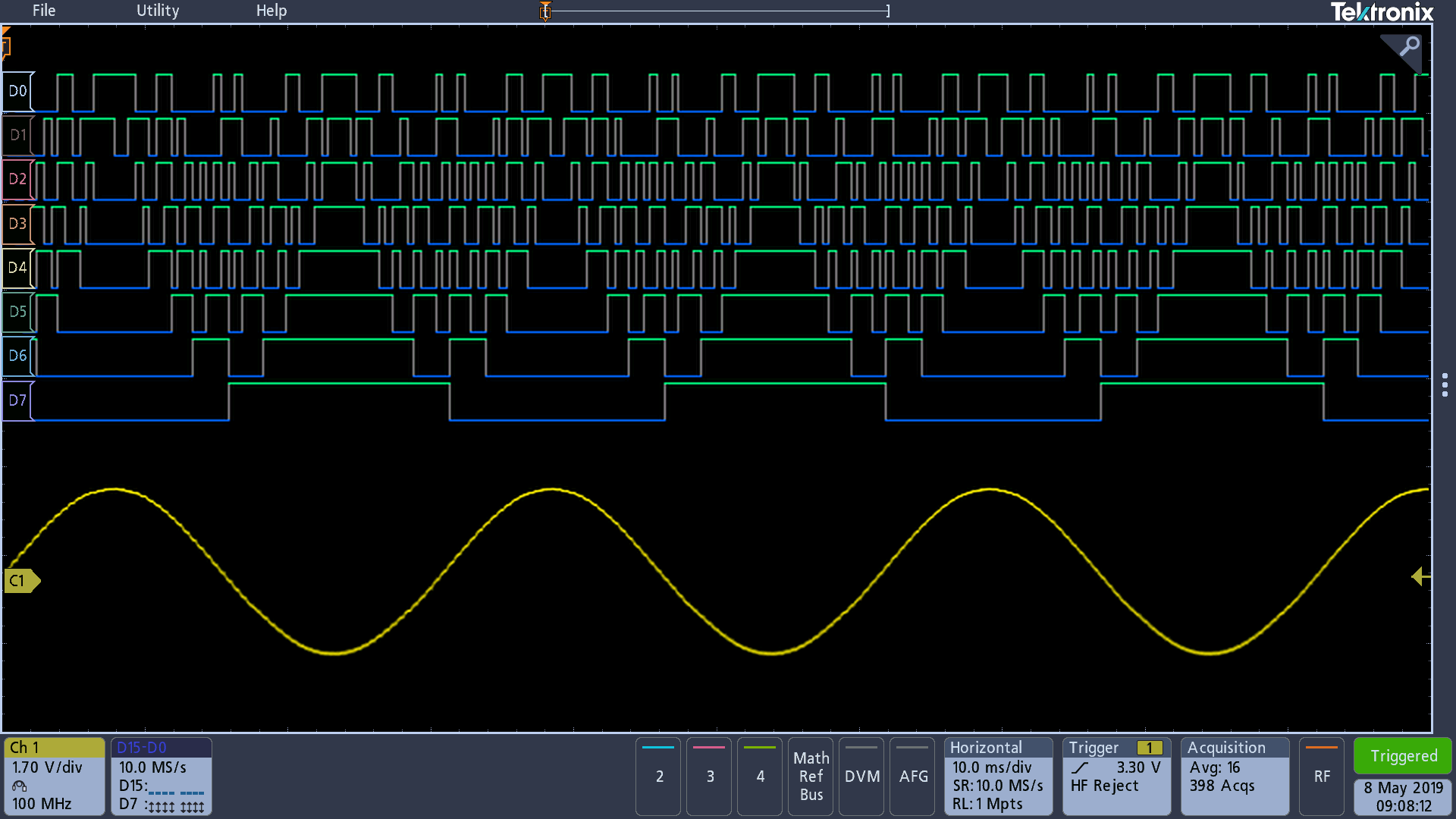1456x819 pixels.
Task: Click the DVM button
Action: (x=861, y=776)
